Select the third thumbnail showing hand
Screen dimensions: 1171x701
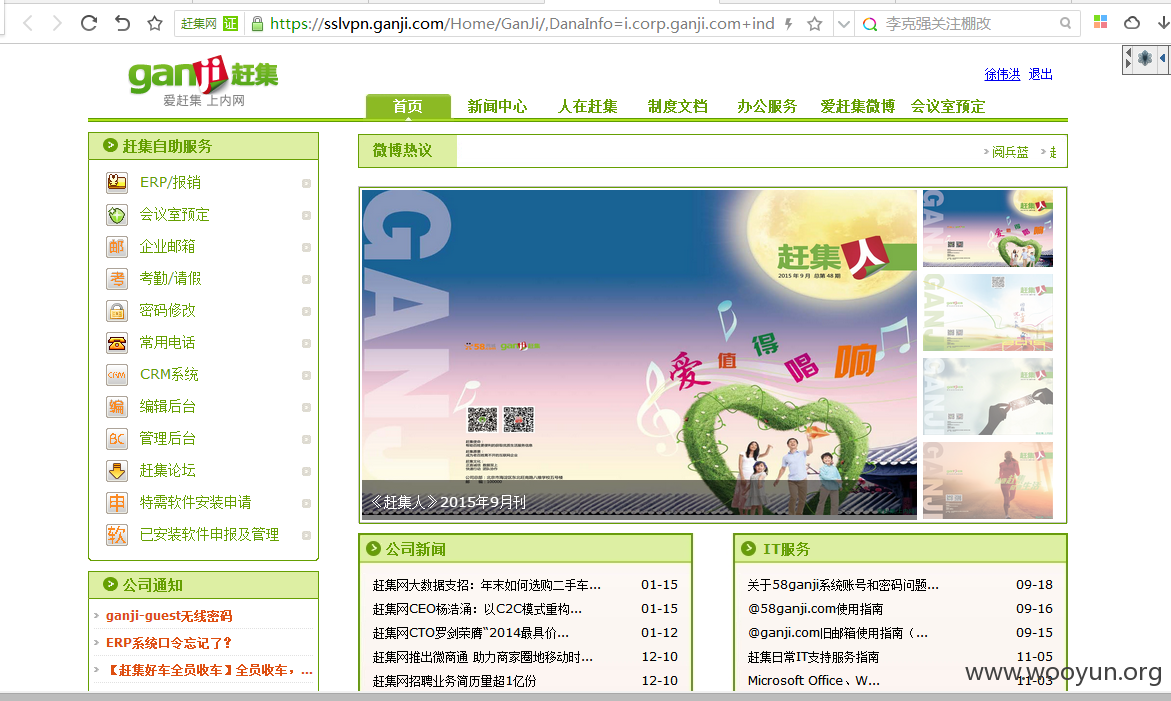tap(988, 396)
